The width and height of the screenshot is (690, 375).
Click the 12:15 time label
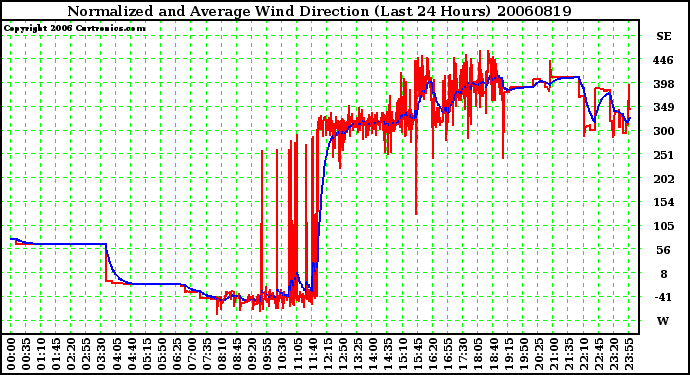[327, 354]
